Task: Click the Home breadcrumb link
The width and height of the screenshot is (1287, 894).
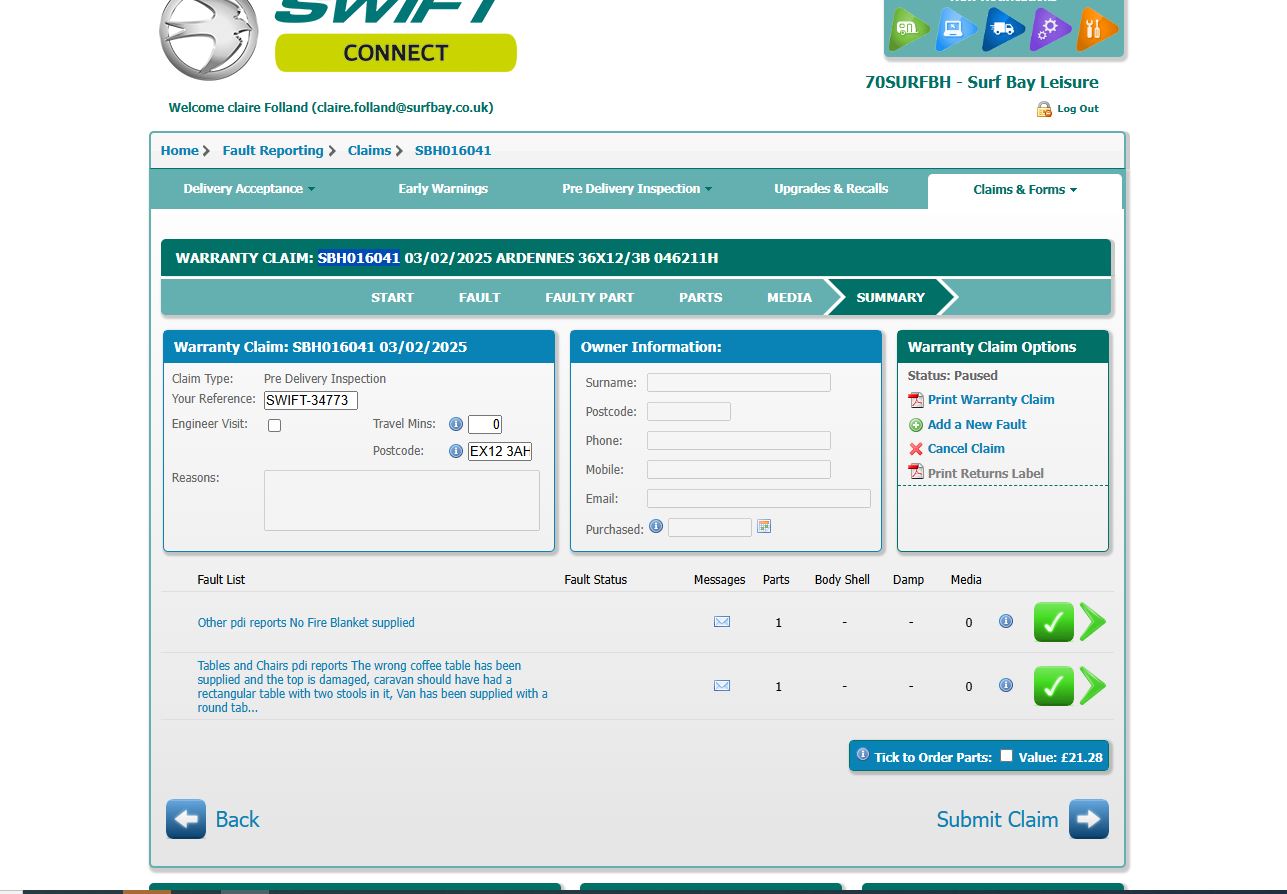Action: pyautogui.click(x=180, y=151)
